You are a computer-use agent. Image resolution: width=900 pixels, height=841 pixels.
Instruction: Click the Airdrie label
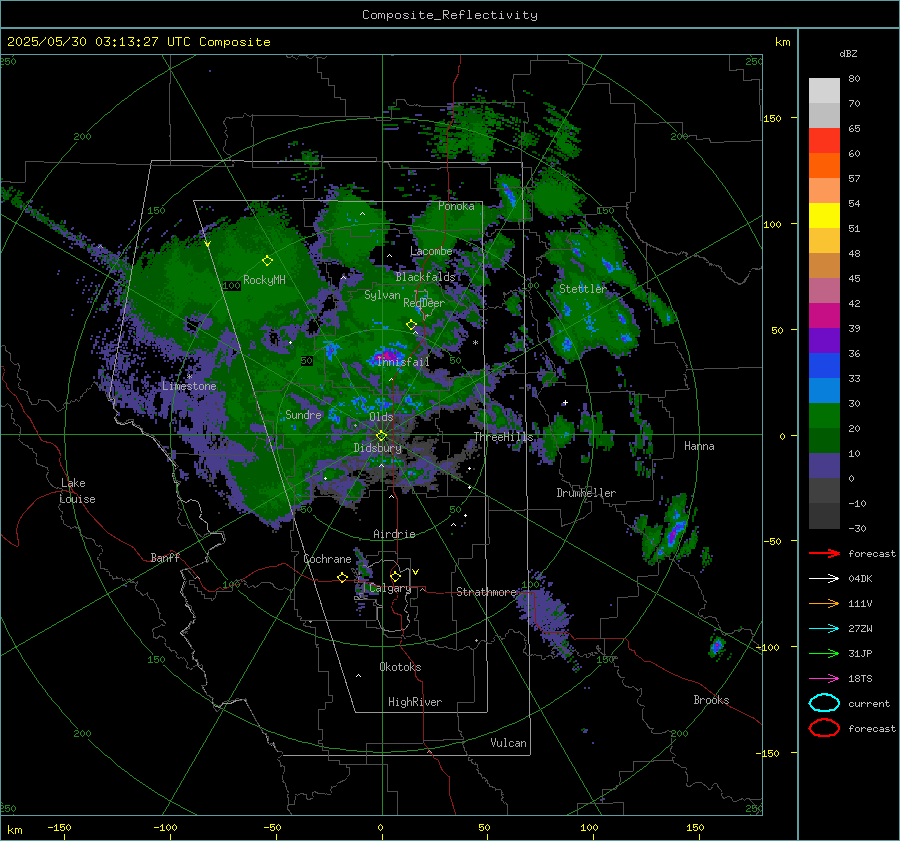394,534
